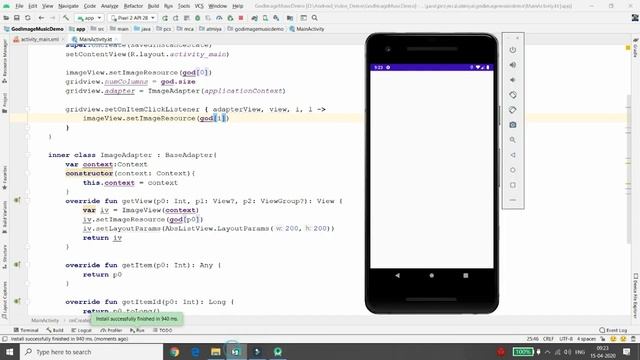This screenshot has width=640, height=360.
Task: Open the Profiler tool window
Action: pos(111,330)
